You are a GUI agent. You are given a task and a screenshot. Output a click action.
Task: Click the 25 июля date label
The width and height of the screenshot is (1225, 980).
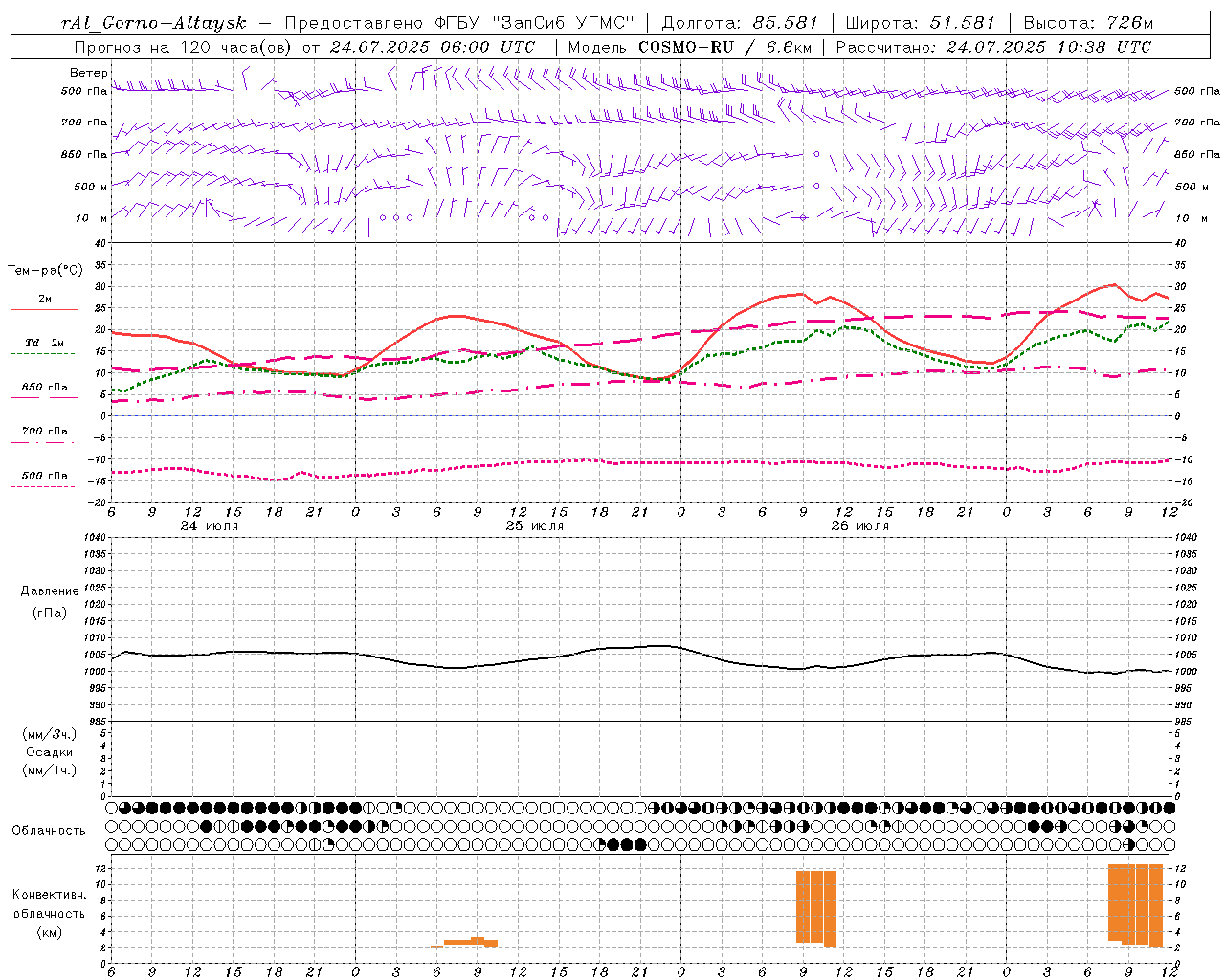point(534,526)
